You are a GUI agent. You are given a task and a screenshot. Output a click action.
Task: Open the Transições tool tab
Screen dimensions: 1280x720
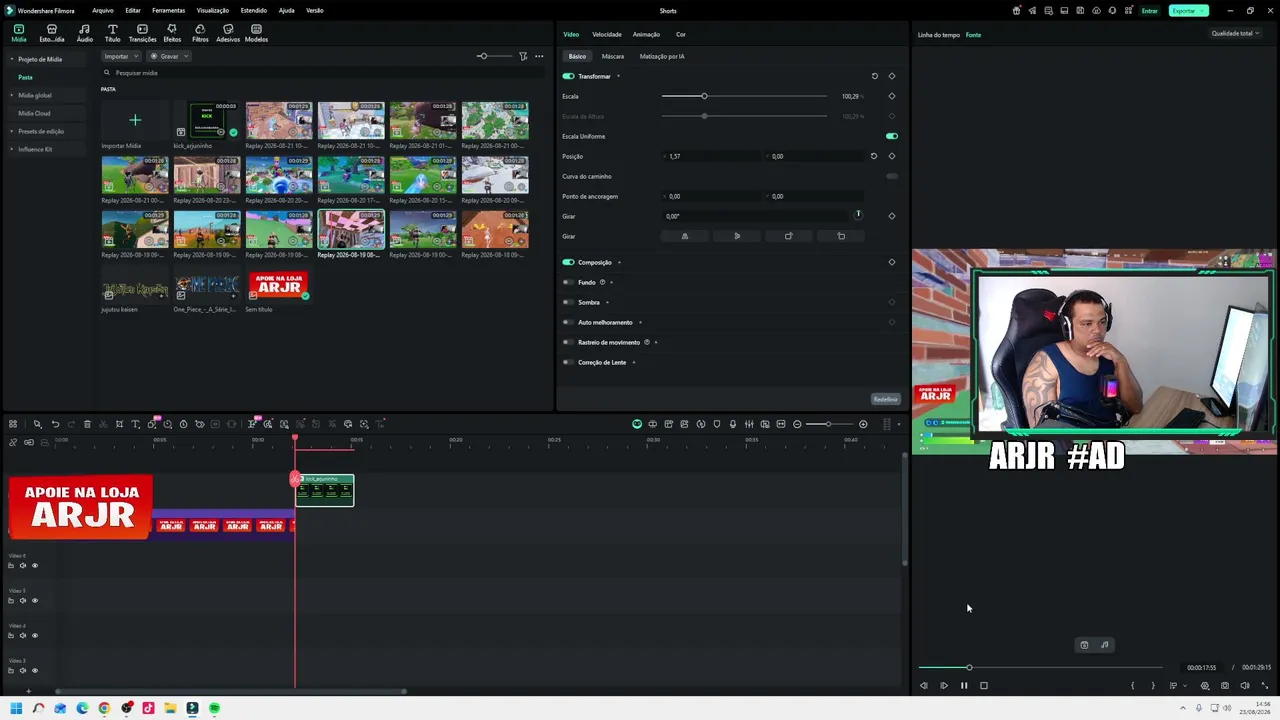142,33
